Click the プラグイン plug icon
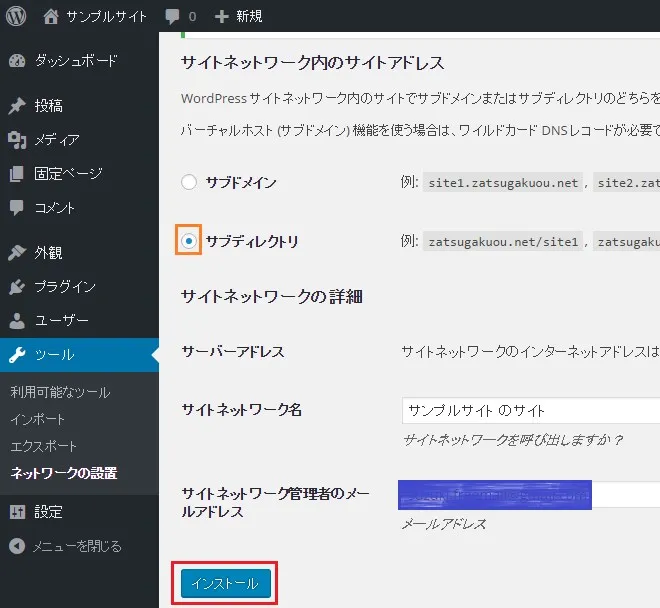 17,287
